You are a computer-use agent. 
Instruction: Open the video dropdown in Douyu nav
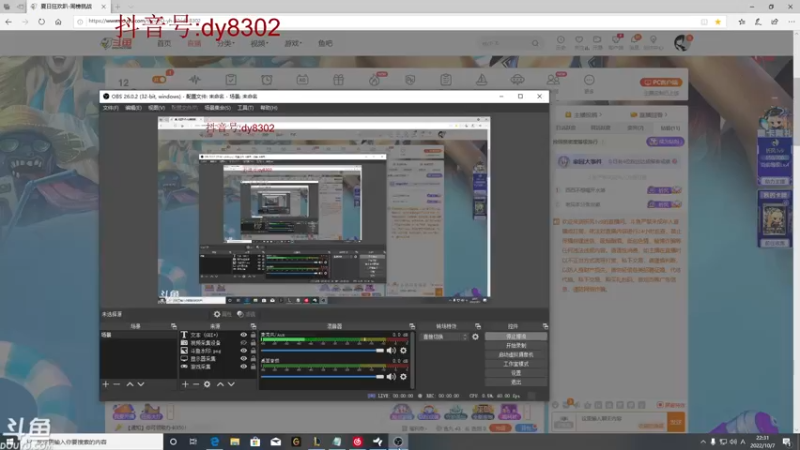coord(259,43)
